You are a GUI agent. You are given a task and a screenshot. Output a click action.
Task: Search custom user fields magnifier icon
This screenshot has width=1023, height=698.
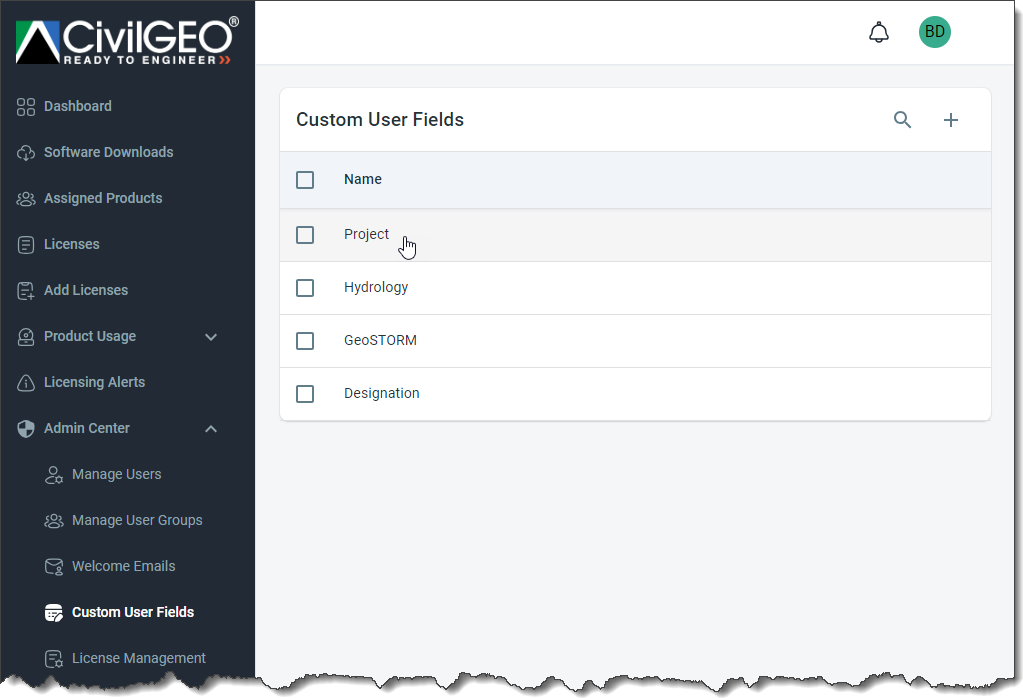click(x=902, y=119)
